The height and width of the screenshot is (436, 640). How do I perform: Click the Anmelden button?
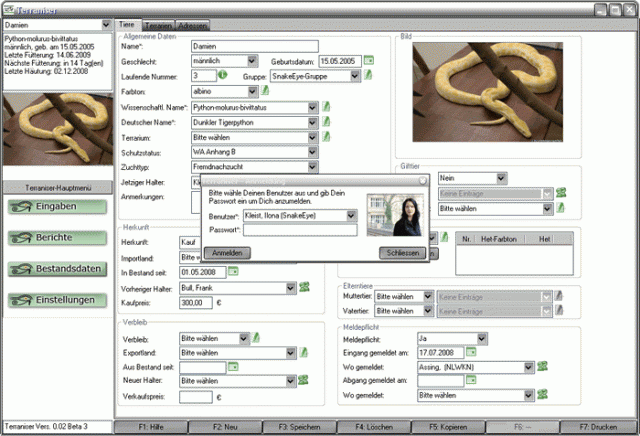(227, 253)
